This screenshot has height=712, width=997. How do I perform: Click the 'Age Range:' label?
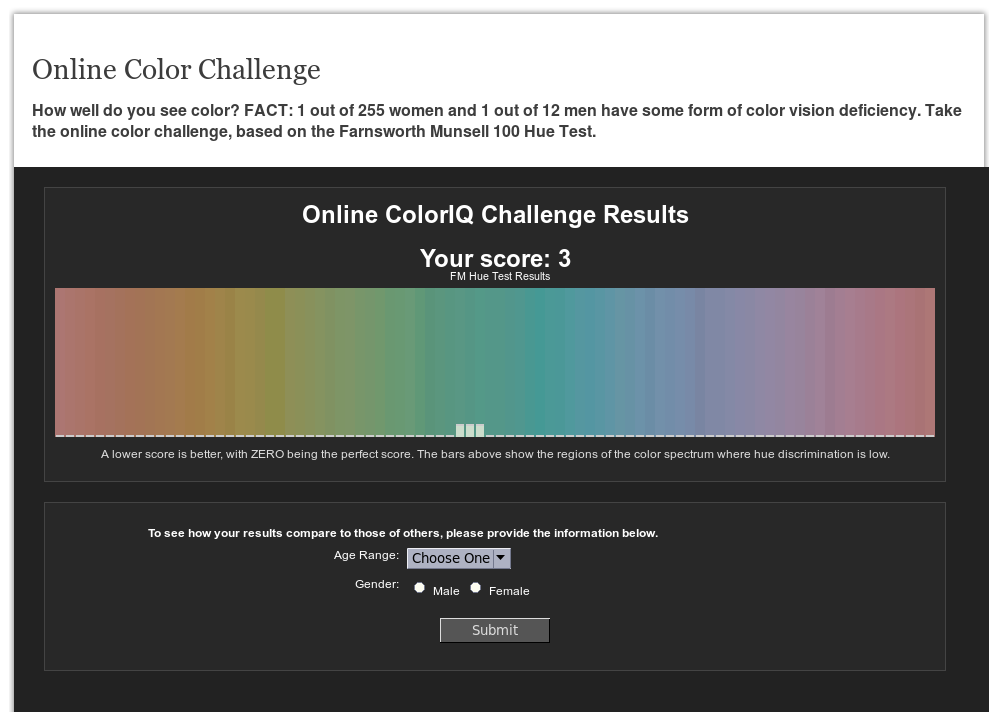[x=366, y=555]
